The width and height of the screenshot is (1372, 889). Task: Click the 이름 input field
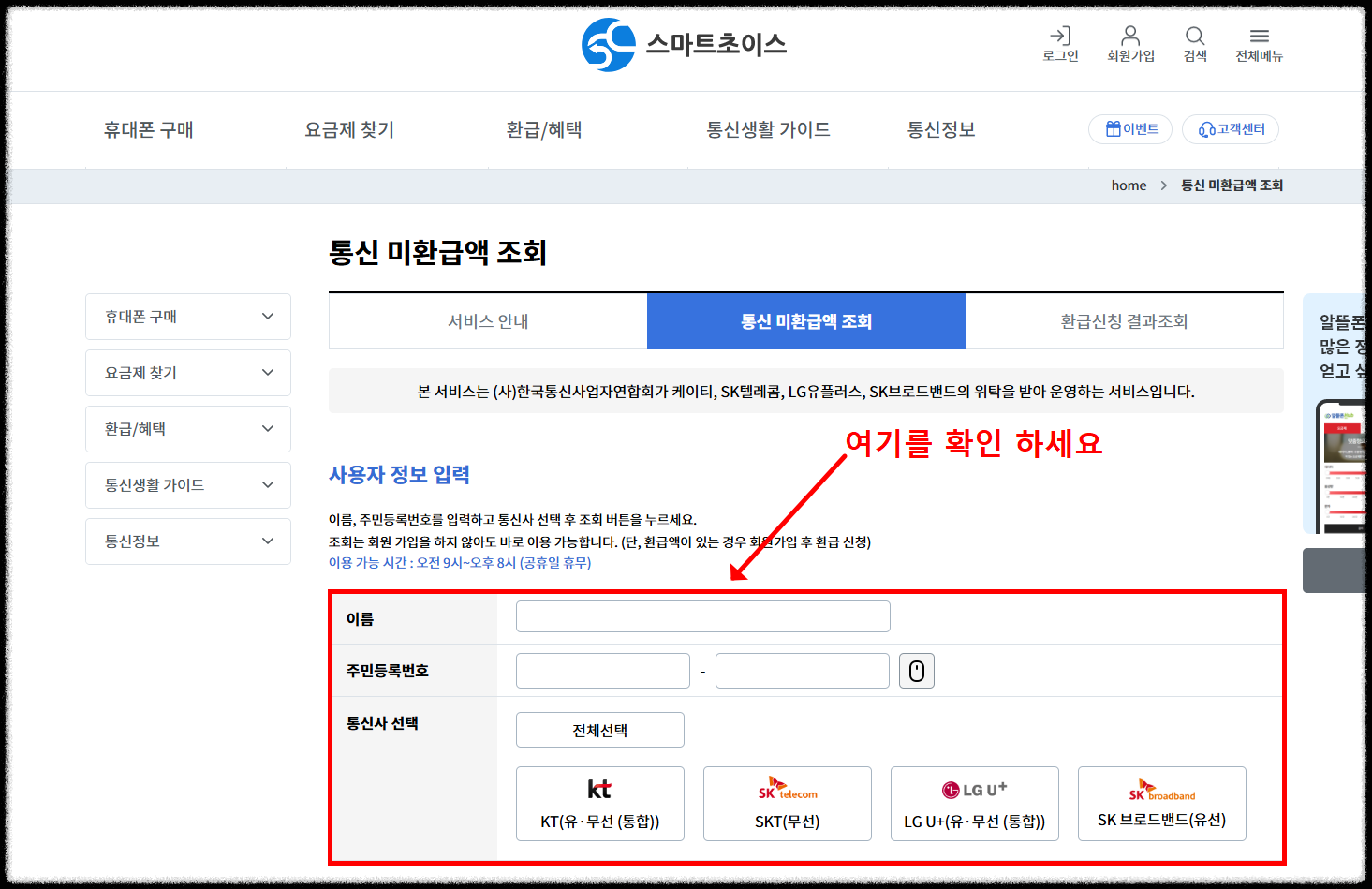pos(703,616)
